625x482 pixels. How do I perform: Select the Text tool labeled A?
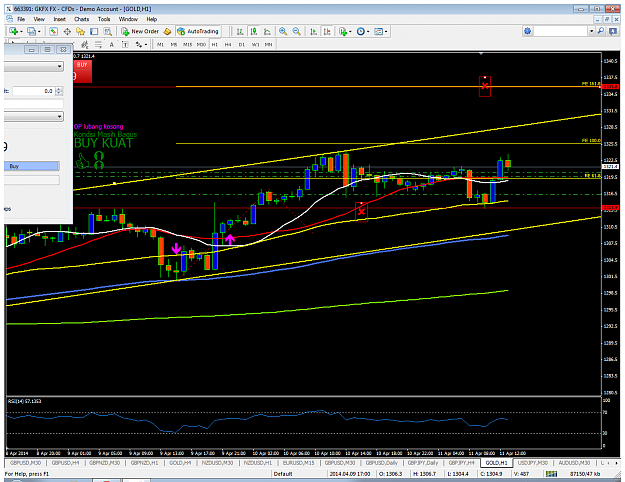[112, 45]
